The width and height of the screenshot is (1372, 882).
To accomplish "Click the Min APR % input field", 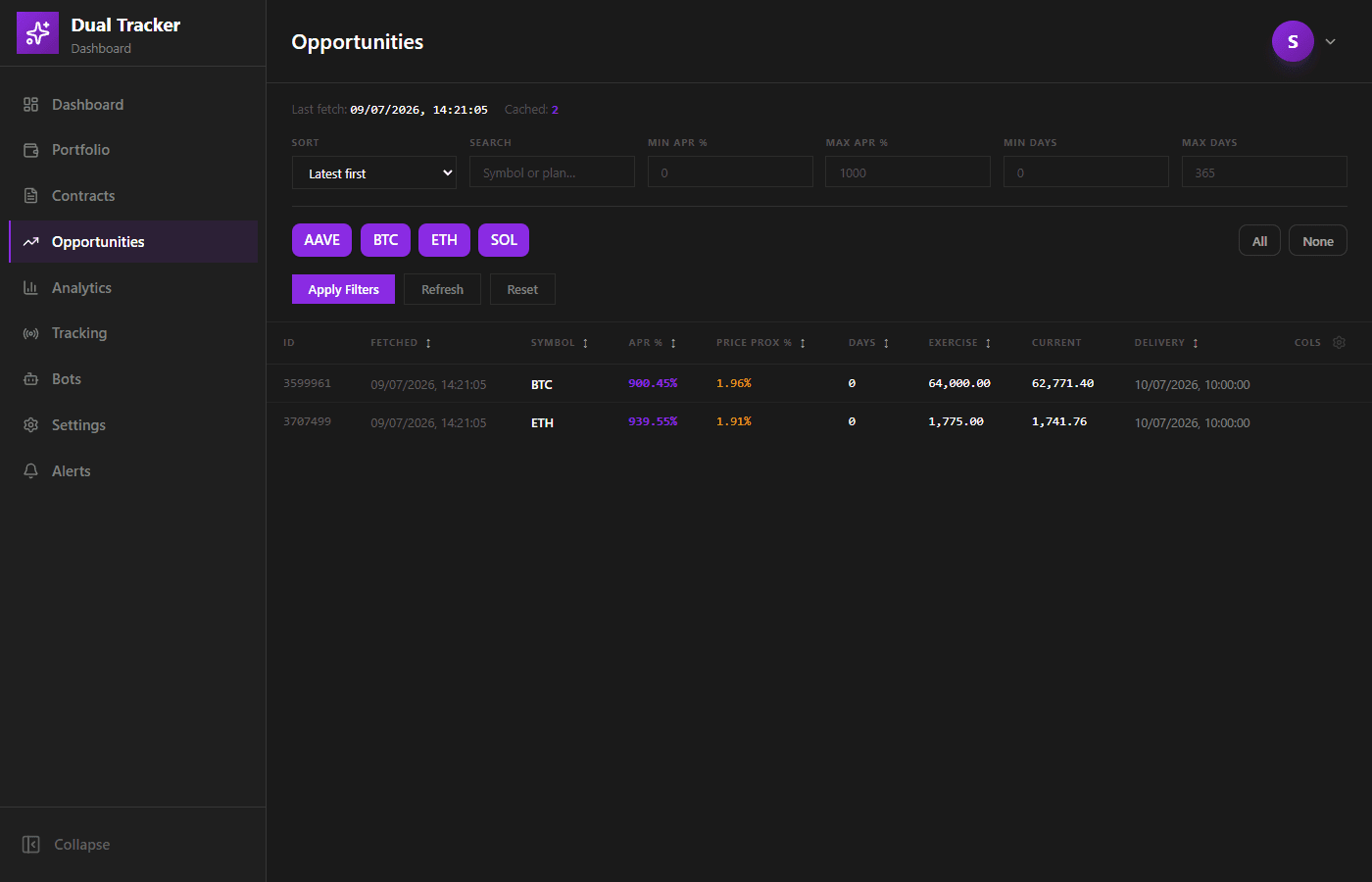I will (730, 172).
